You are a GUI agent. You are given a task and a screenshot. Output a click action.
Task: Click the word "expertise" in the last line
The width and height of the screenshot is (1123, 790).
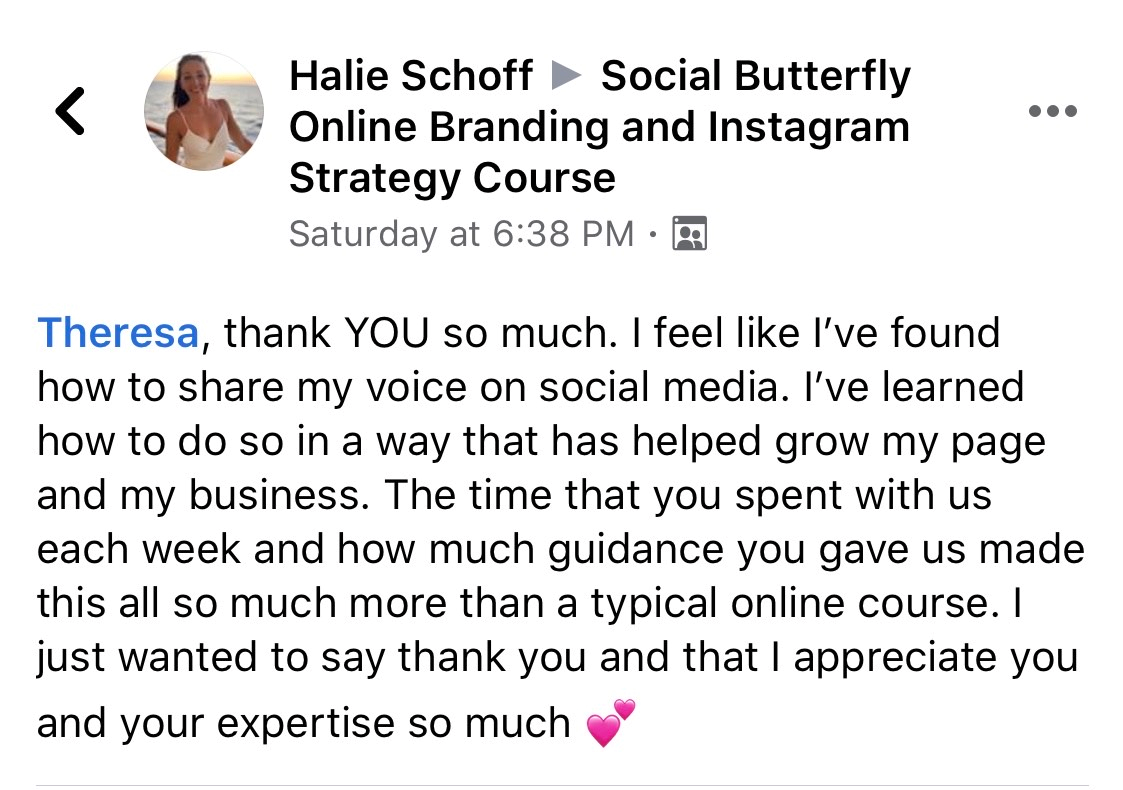(x=344, y=722)
